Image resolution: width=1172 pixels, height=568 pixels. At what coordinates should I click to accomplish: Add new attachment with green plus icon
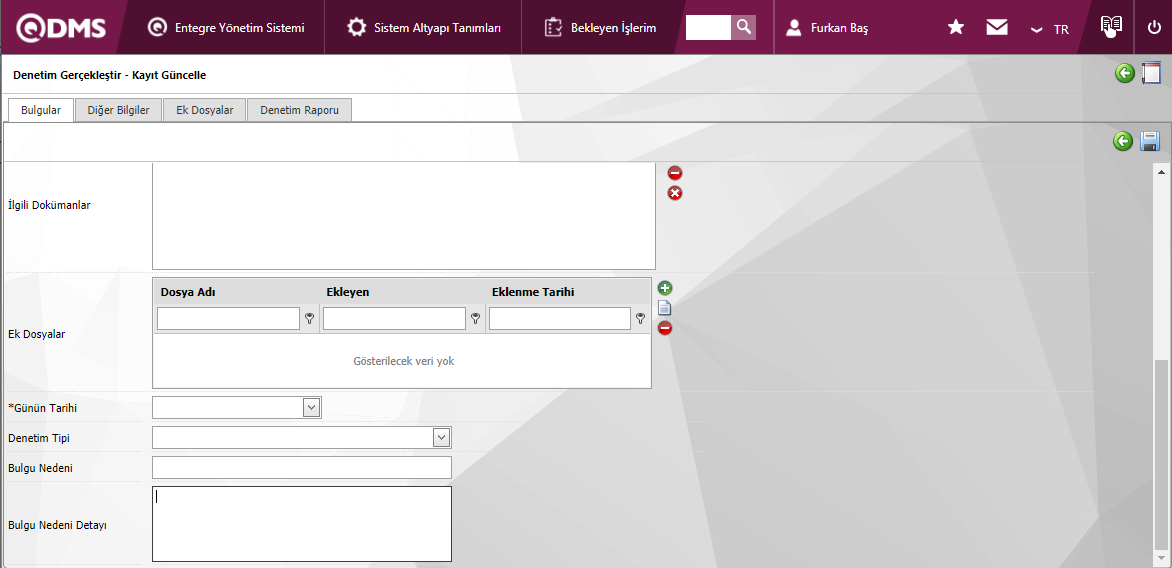click(x=665, y=288)
